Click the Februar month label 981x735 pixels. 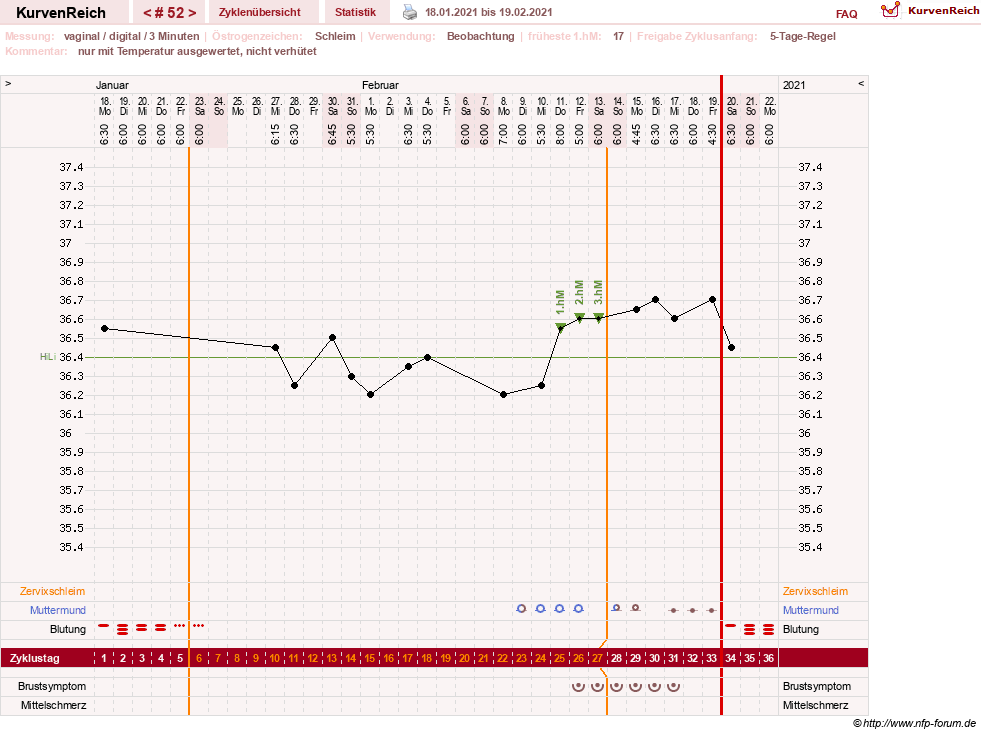click(380, 85)
